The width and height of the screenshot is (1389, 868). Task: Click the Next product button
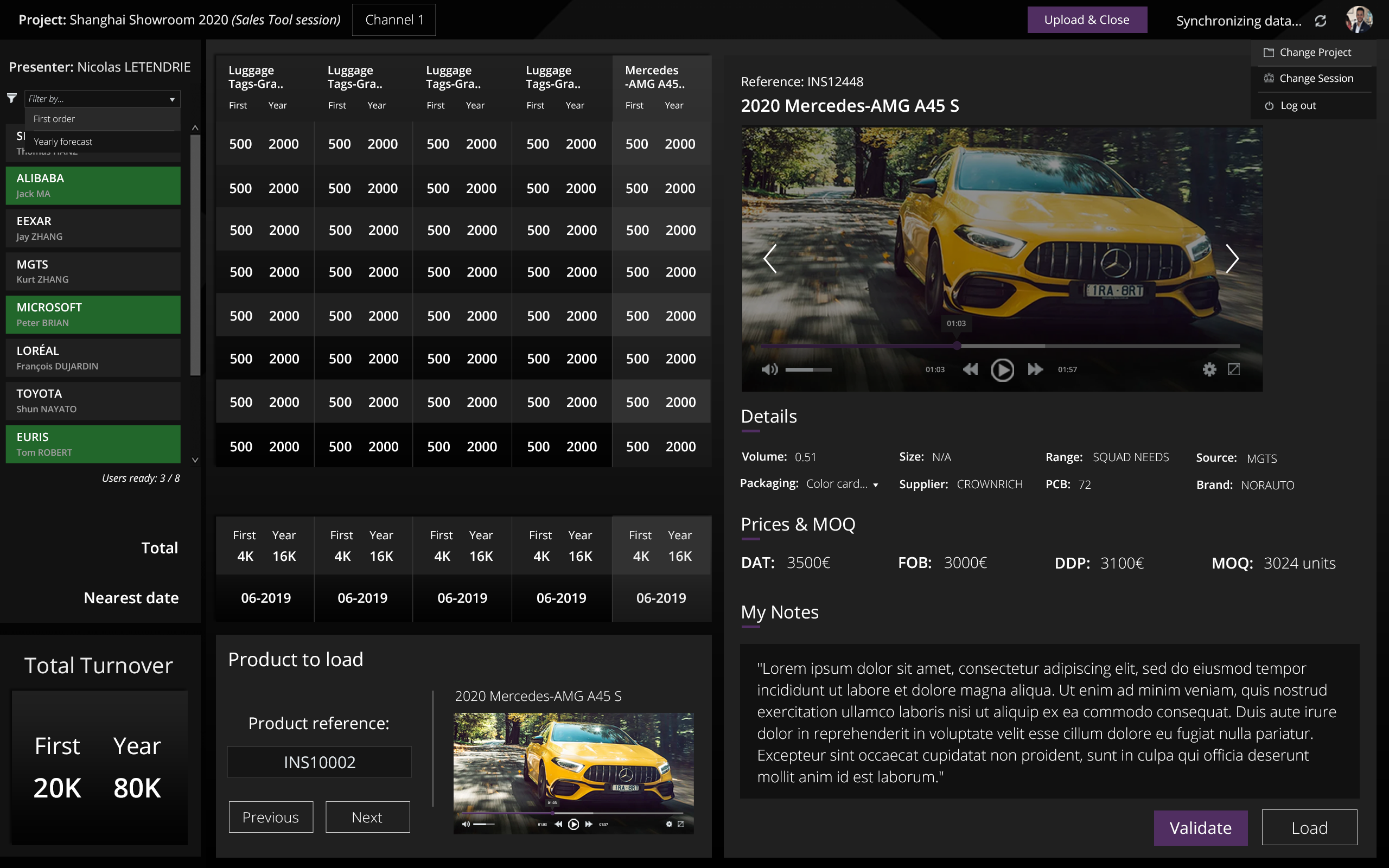(x=367, y=817)
